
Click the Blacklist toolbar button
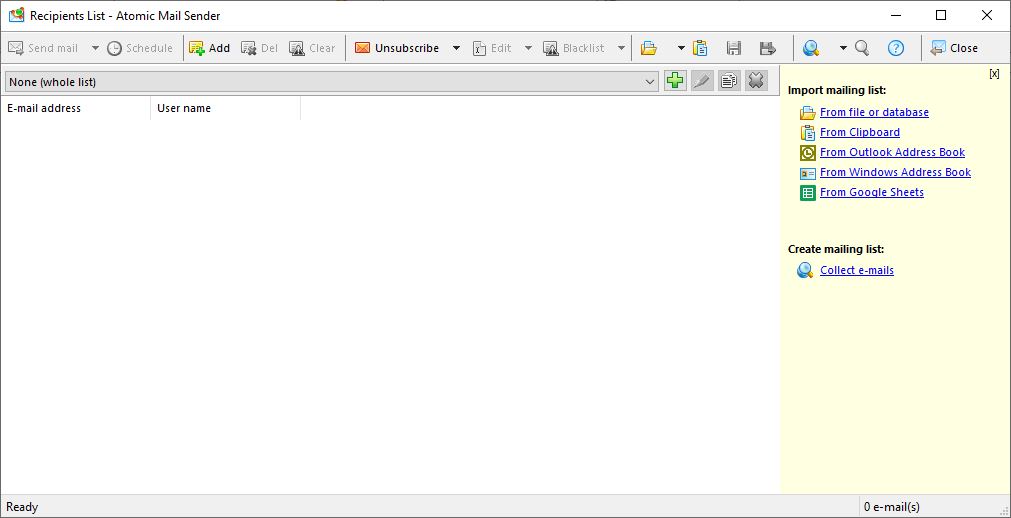coord(574,48)
